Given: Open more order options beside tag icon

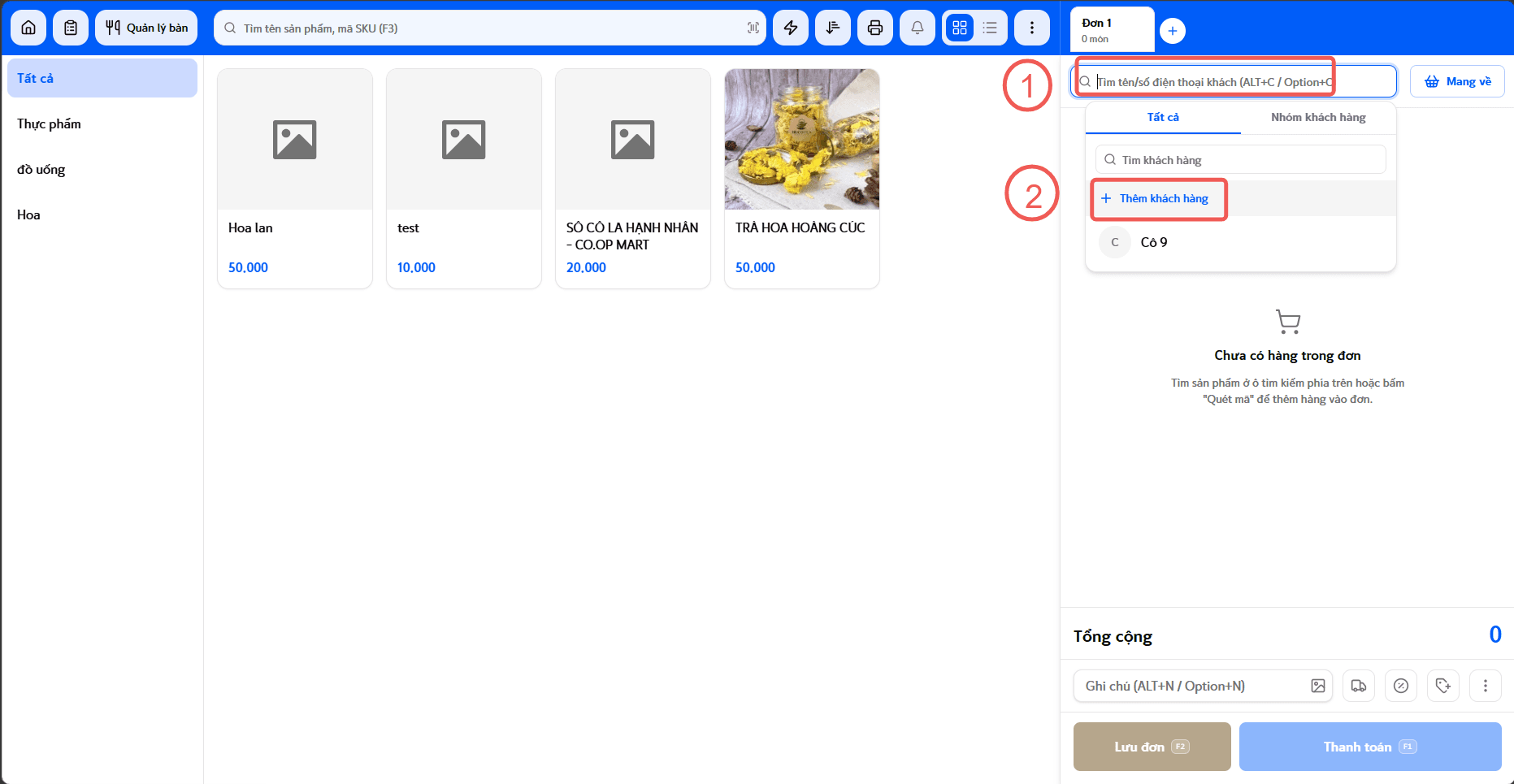Looking at the screenshot, I should (x=1486, y=686).
